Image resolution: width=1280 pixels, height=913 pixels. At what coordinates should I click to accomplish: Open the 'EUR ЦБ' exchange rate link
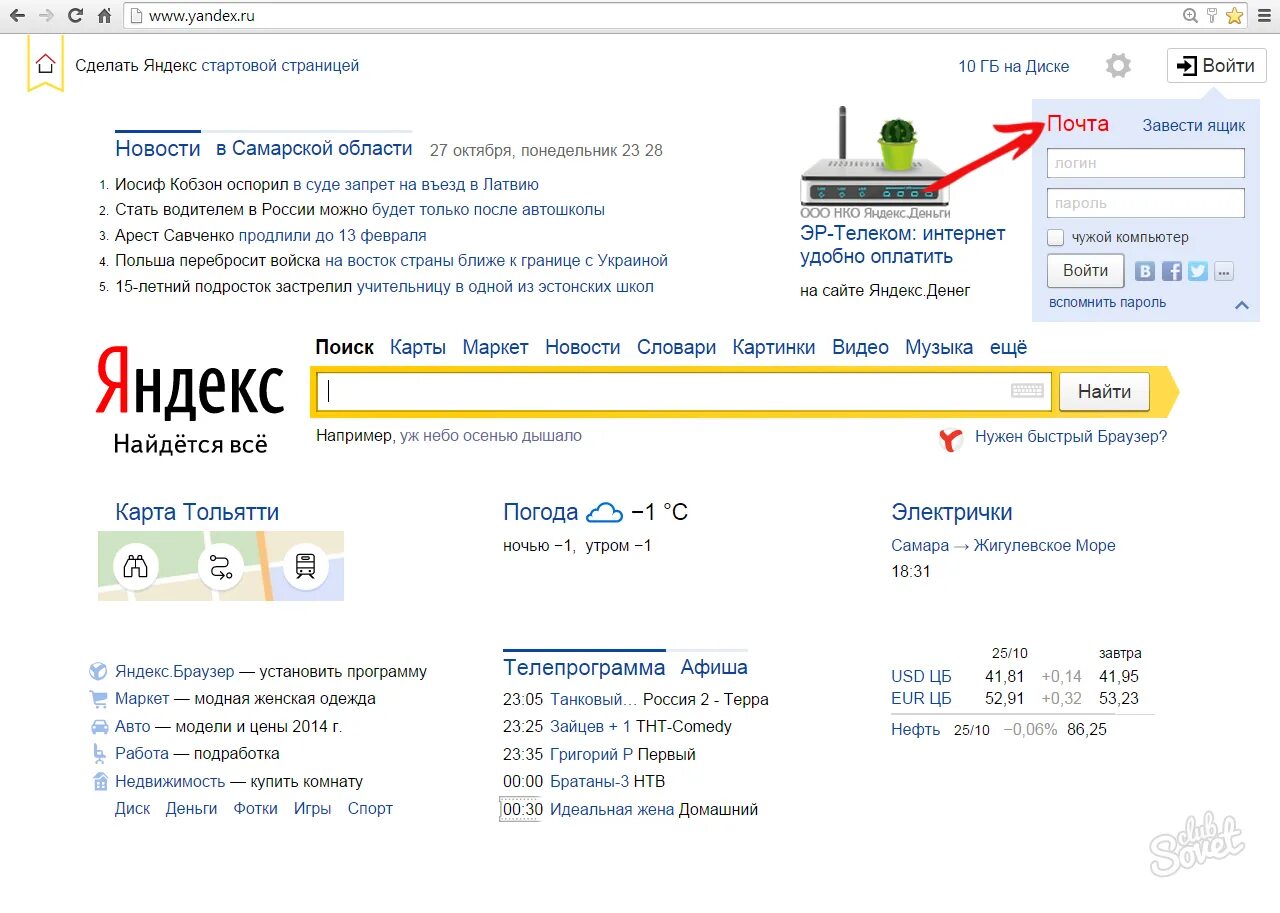point(921,699)
